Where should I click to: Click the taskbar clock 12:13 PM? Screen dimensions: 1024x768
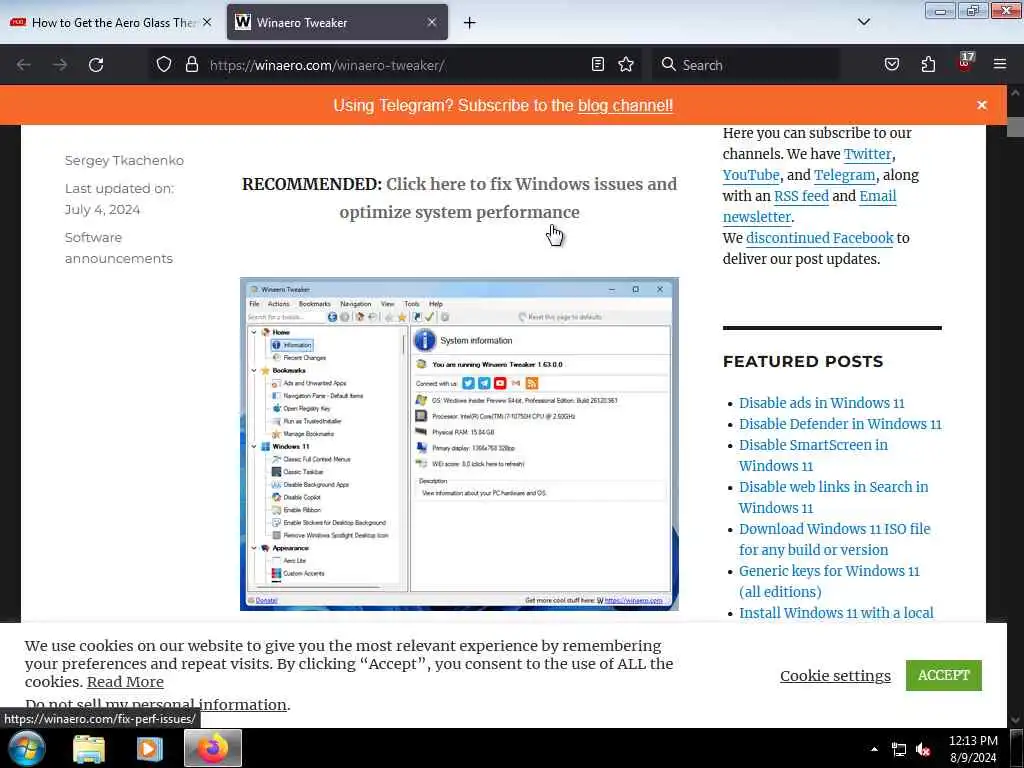coord(973,748)
